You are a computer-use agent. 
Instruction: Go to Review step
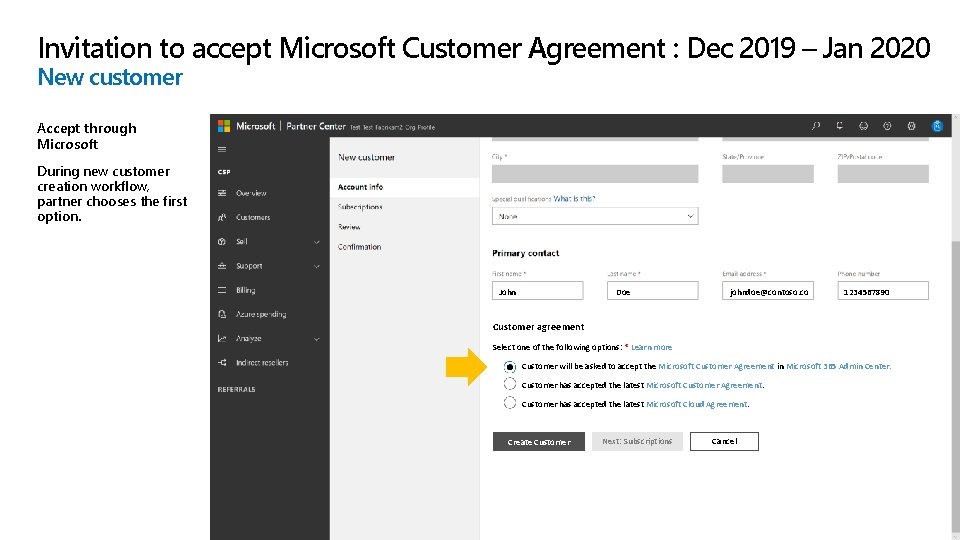349,227
